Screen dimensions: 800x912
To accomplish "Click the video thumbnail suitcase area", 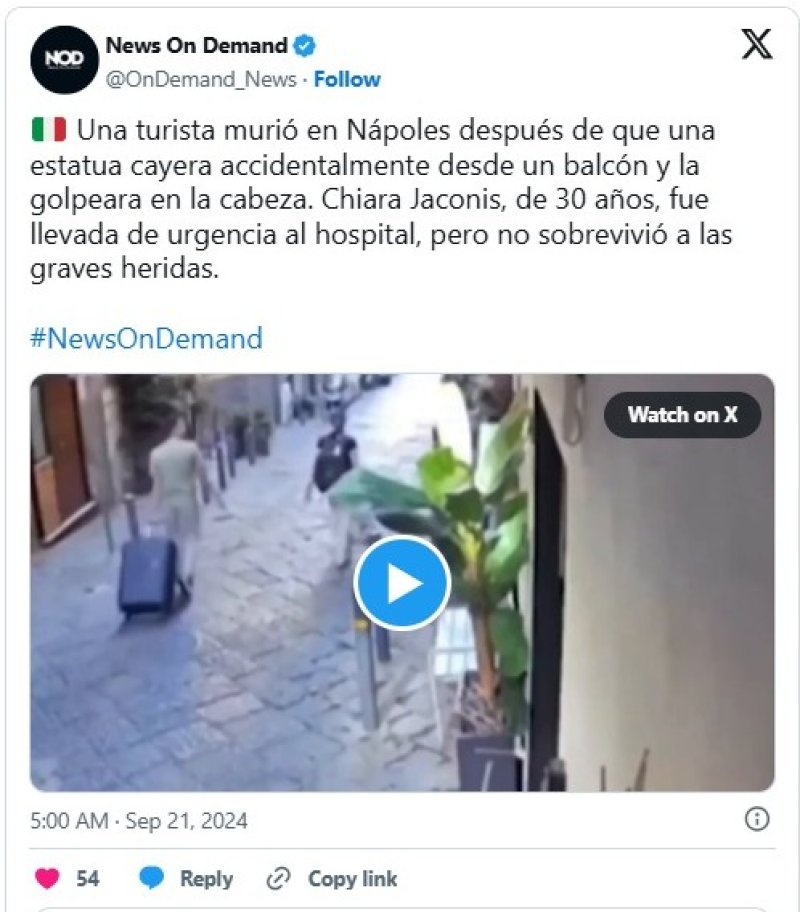I will click(150, 578).
